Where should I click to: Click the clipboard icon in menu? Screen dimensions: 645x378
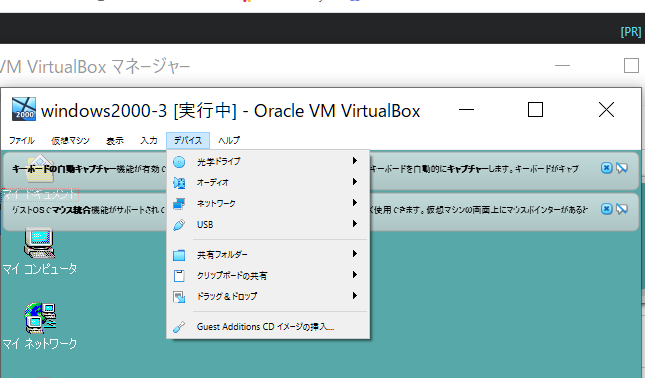tap(179, 276)
